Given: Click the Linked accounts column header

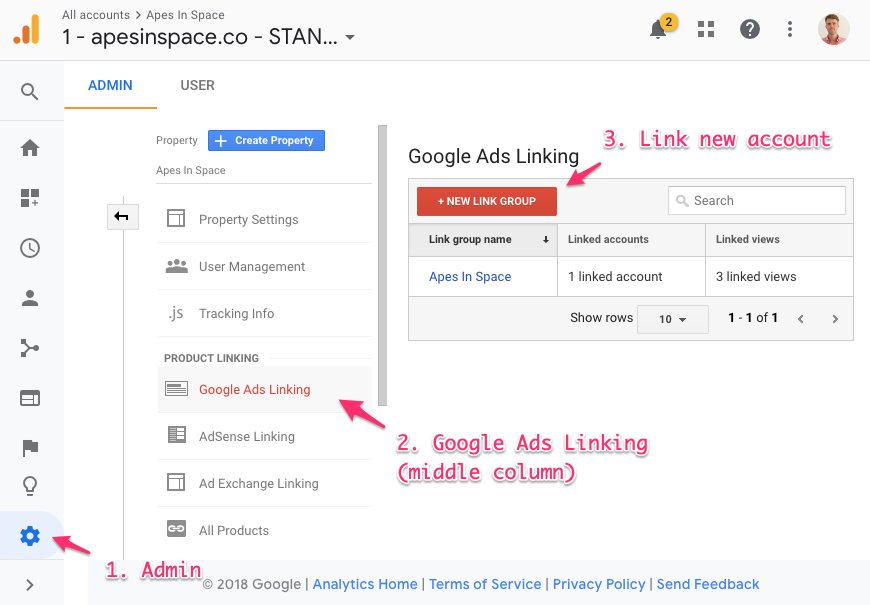Looking at the screenshot, I should coord(631,240).
